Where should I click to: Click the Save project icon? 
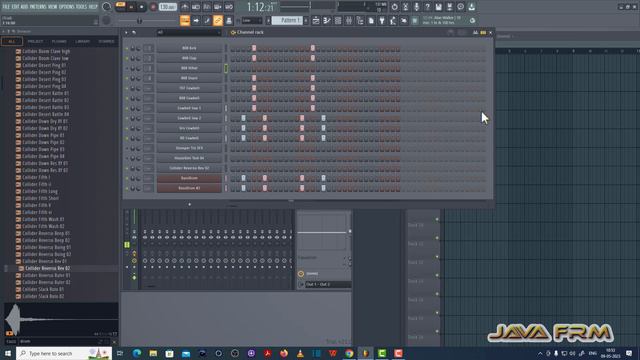pos(438,7)
